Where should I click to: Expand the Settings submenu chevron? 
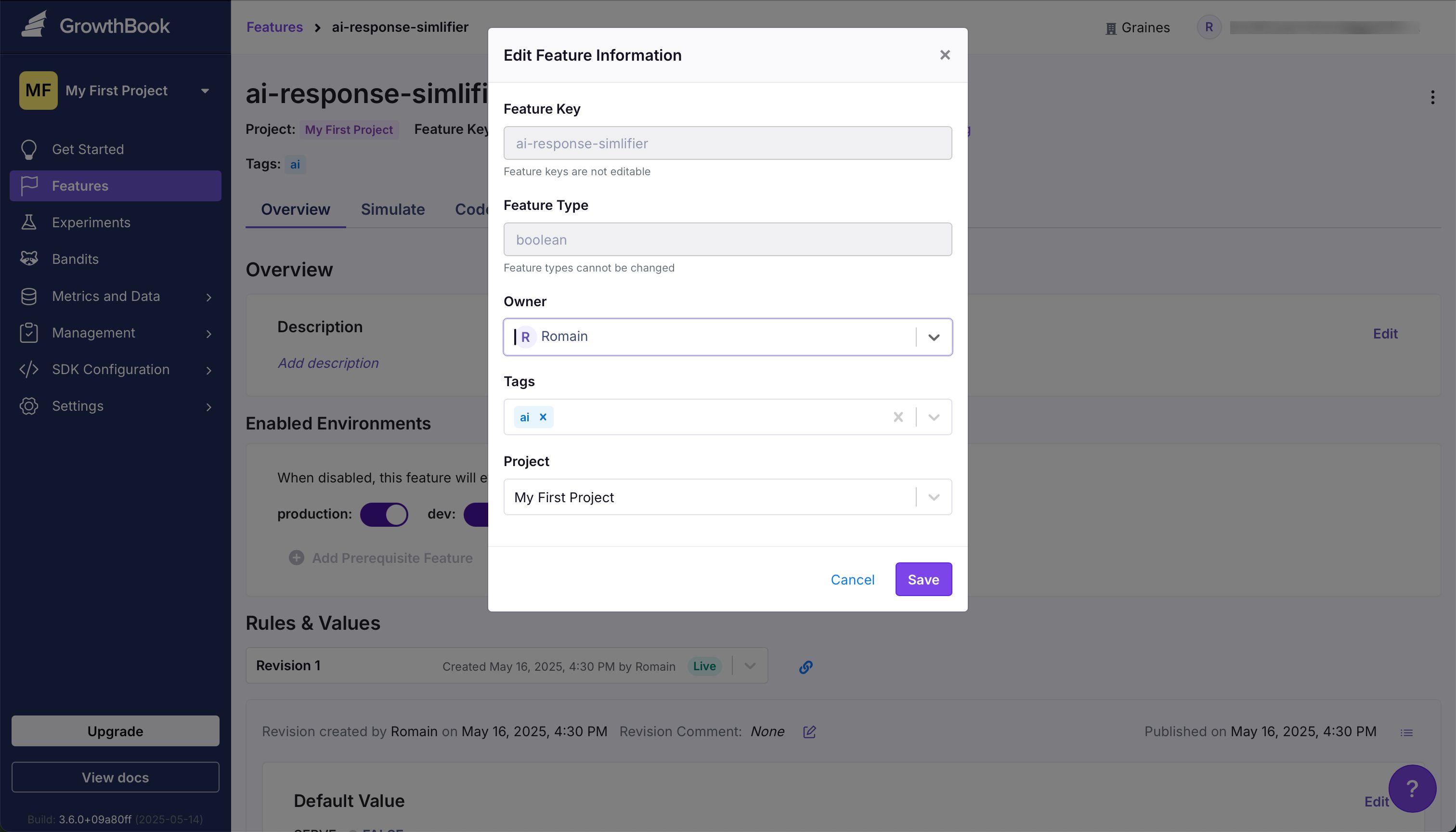pyautogui.click(x=208, y=407)
